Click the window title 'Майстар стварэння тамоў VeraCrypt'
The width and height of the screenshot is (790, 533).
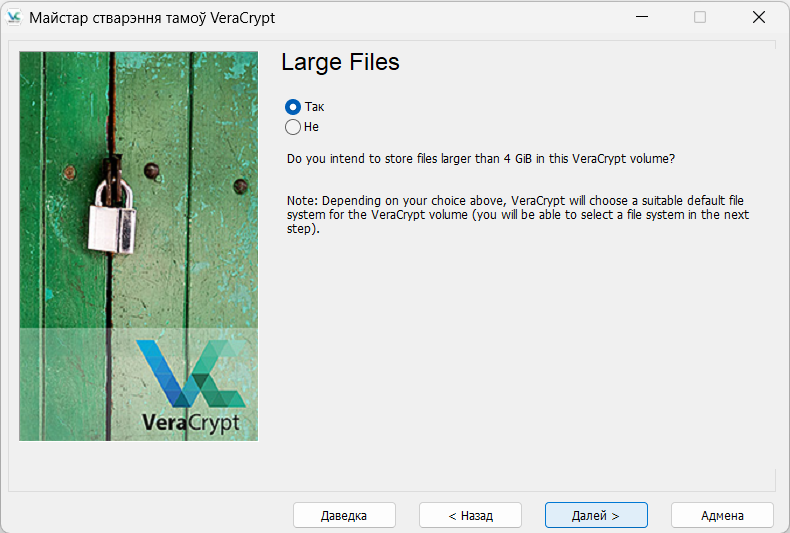152,18
